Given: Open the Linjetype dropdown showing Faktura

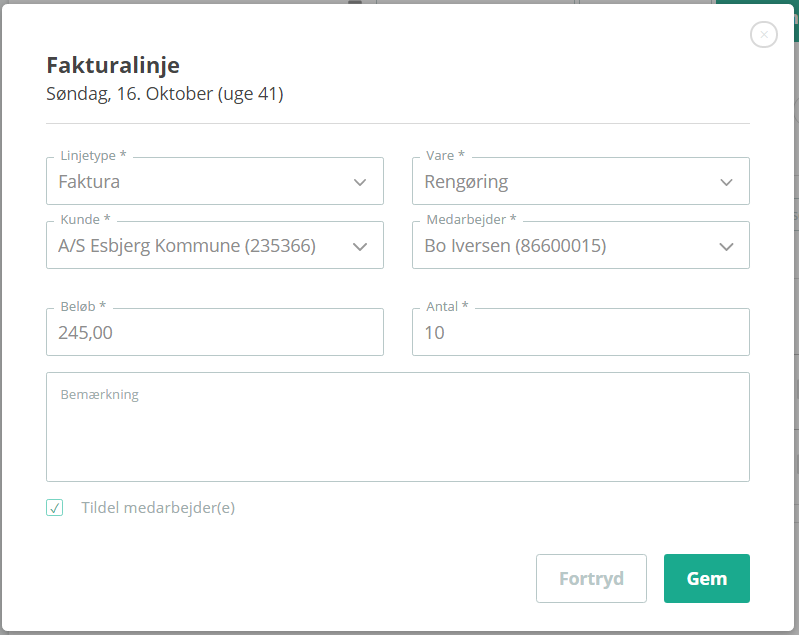Looking at the screenshot, I should tap(215, 181).
